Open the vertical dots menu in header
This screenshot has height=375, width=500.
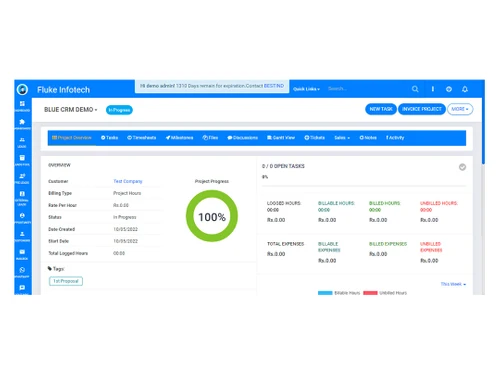point(433,89)
